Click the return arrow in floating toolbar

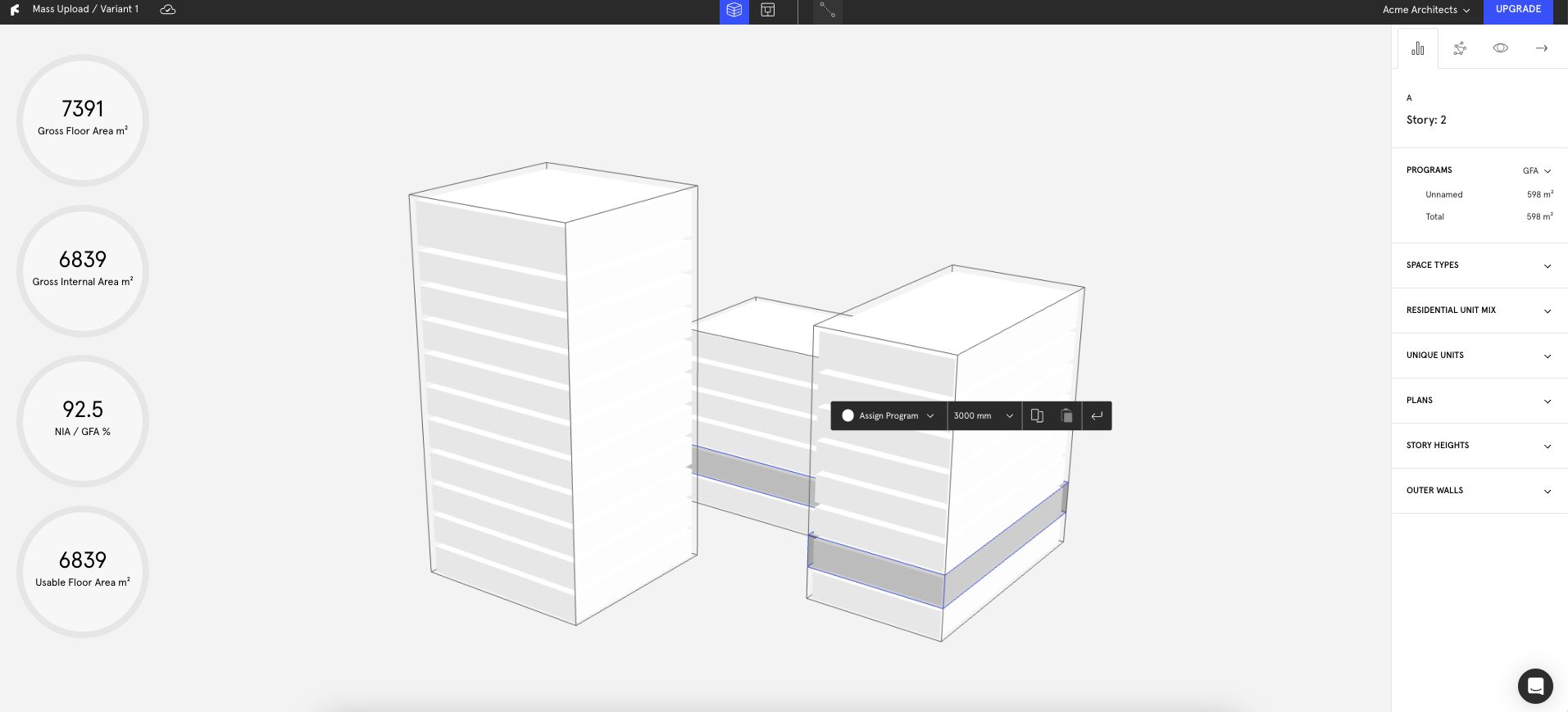click(1097, 415)
